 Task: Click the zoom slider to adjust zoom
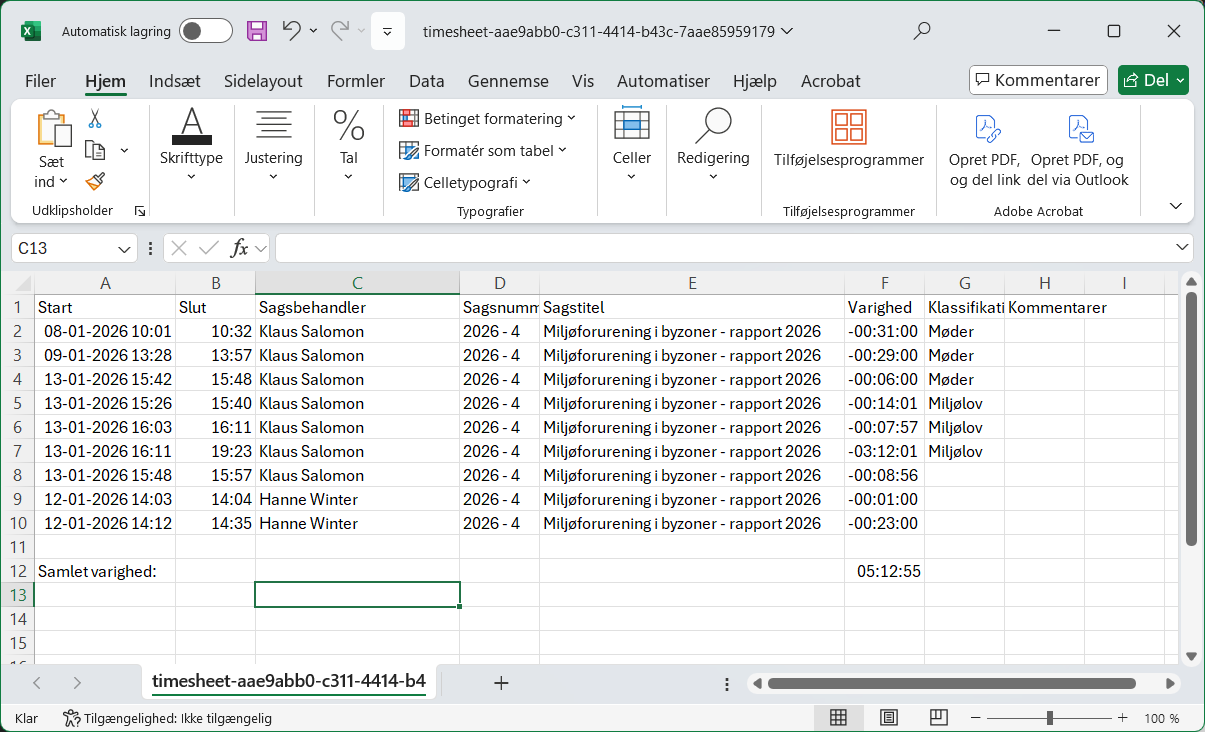pyautogui.click(x=1048, y=717)
